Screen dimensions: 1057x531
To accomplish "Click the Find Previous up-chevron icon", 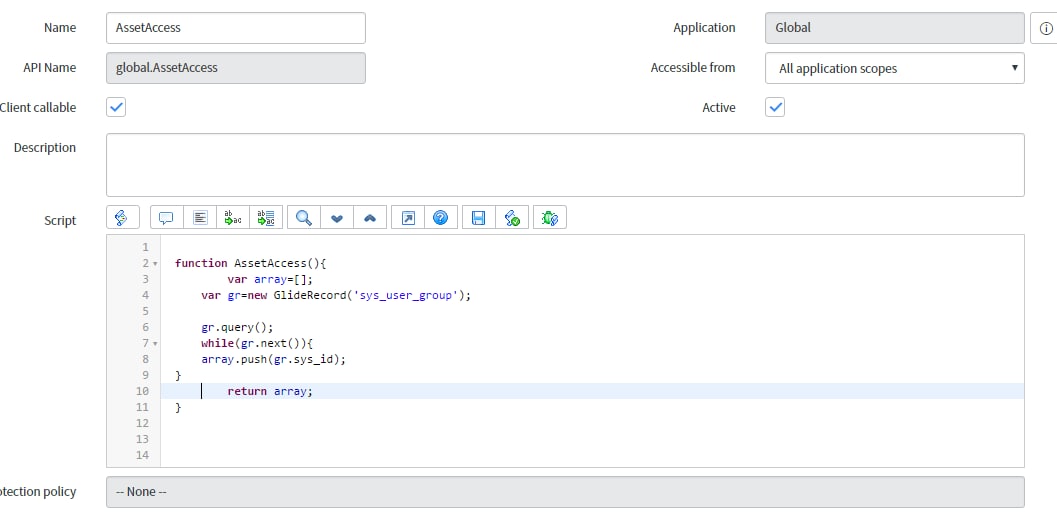I will click(x=370, y=218).
